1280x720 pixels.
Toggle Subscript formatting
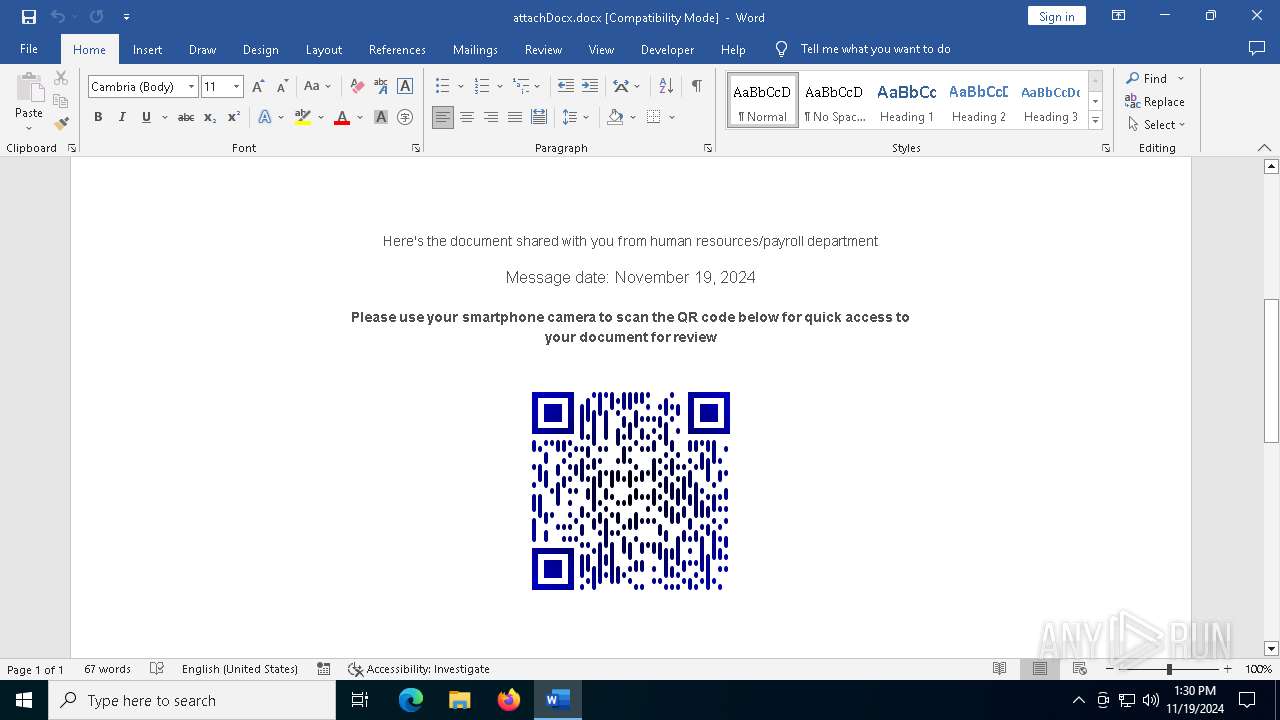pos(209,117)
